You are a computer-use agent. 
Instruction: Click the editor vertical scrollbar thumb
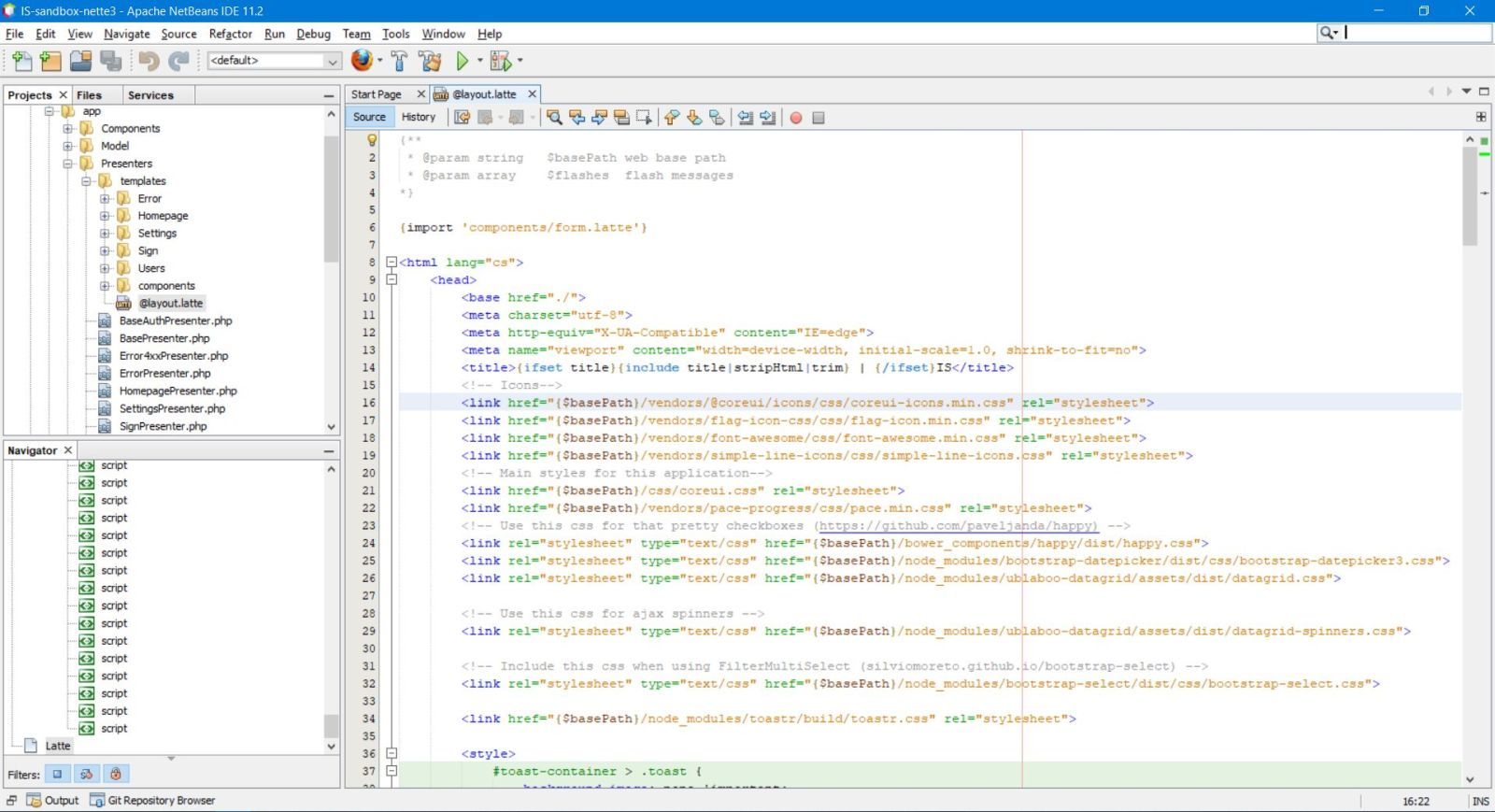click(1470, 196)
